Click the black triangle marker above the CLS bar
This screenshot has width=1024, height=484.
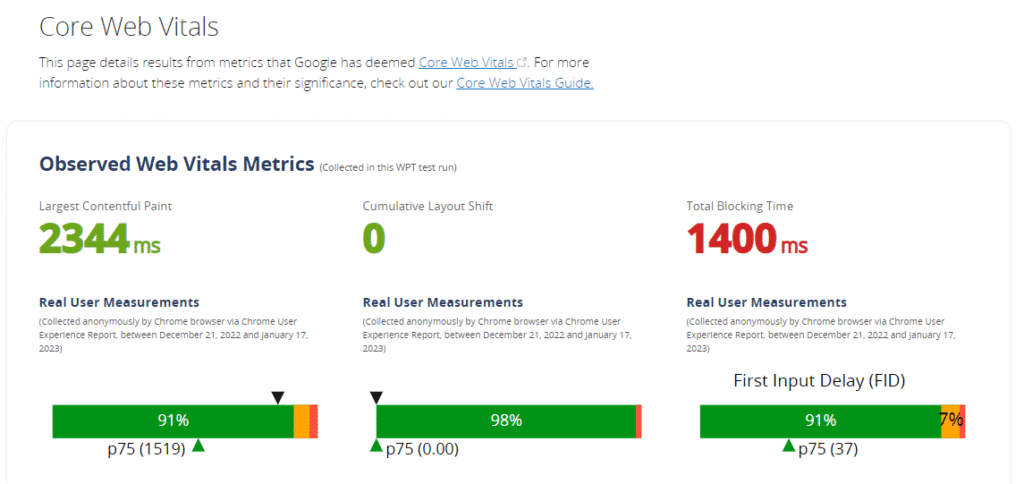[376, 398]
